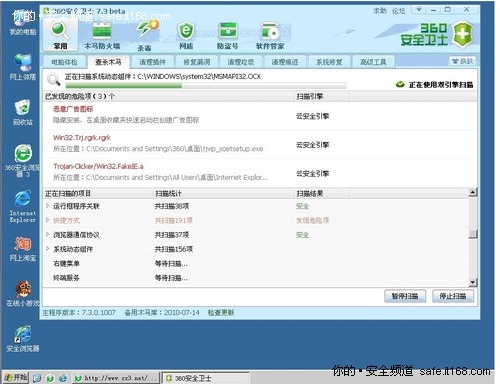Click the green cloud dual-engine icon
Image resolution: width=500 pixels, height=384 pixels.
[400, 85]
